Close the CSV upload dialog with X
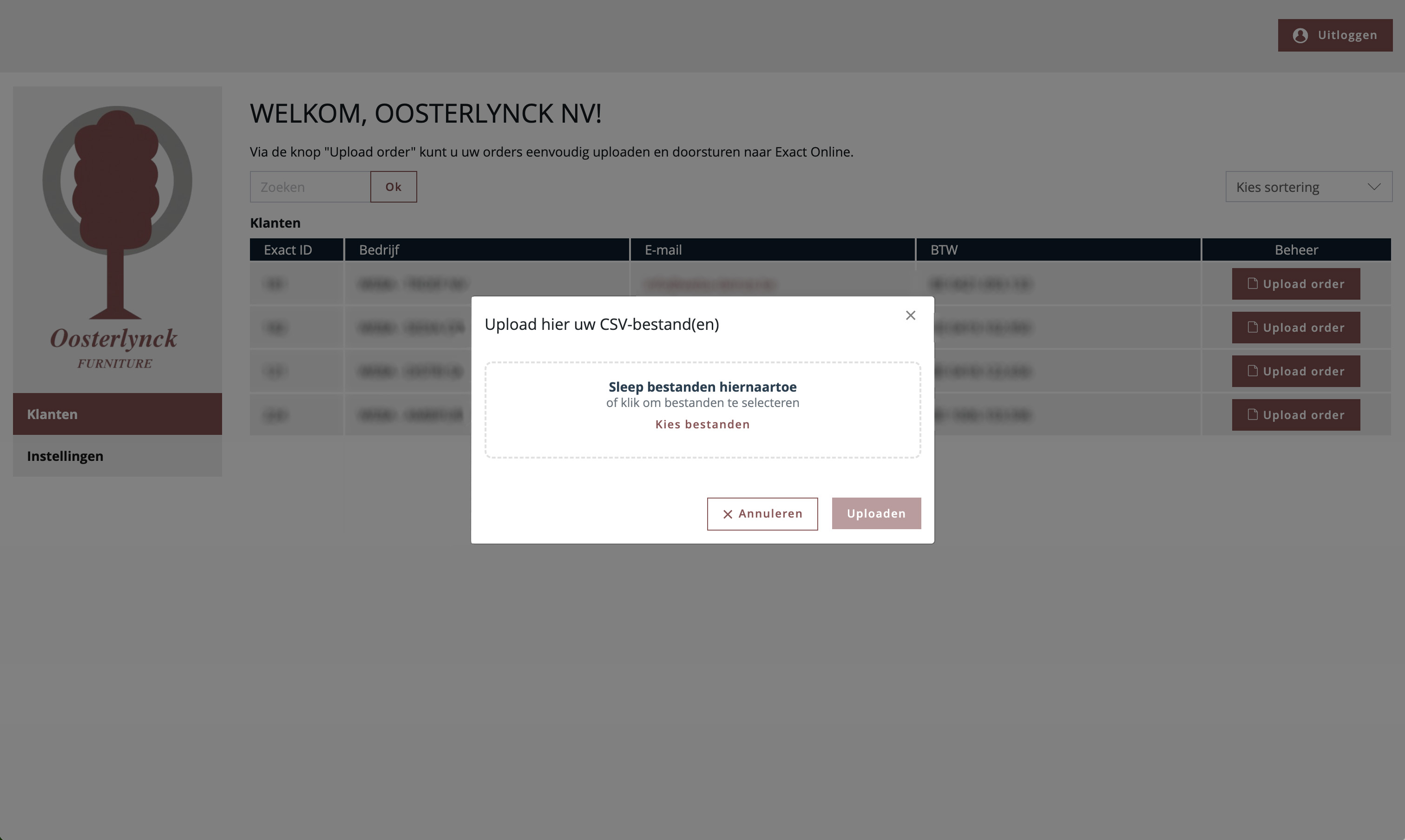The image size is (1405, 840). click(x=910, y=315)
